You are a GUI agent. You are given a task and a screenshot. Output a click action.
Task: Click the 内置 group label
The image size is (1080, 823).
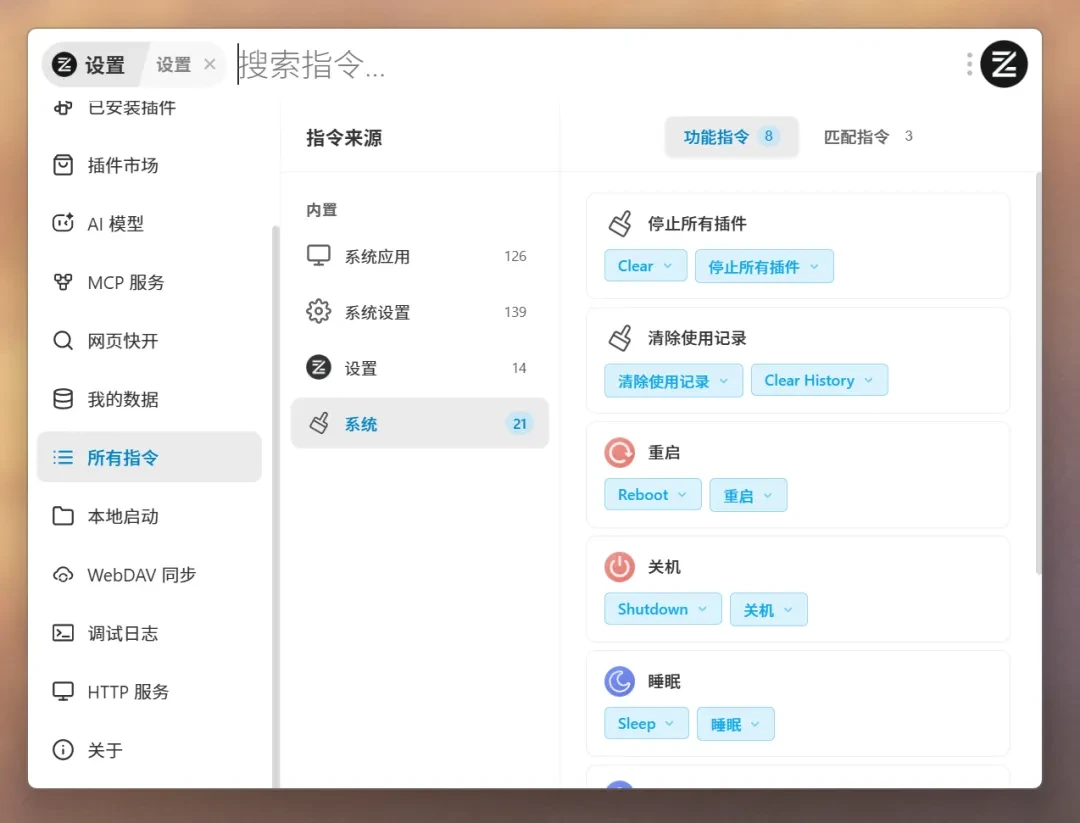pyautogui.click(x=322, y=209)
